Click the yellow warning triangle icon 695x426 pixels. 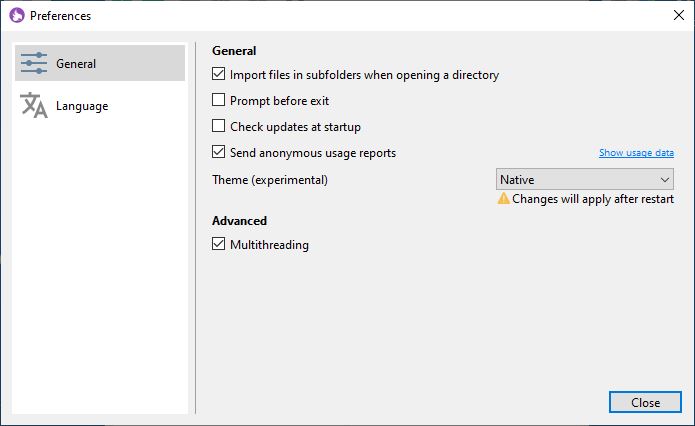[504, 198]
